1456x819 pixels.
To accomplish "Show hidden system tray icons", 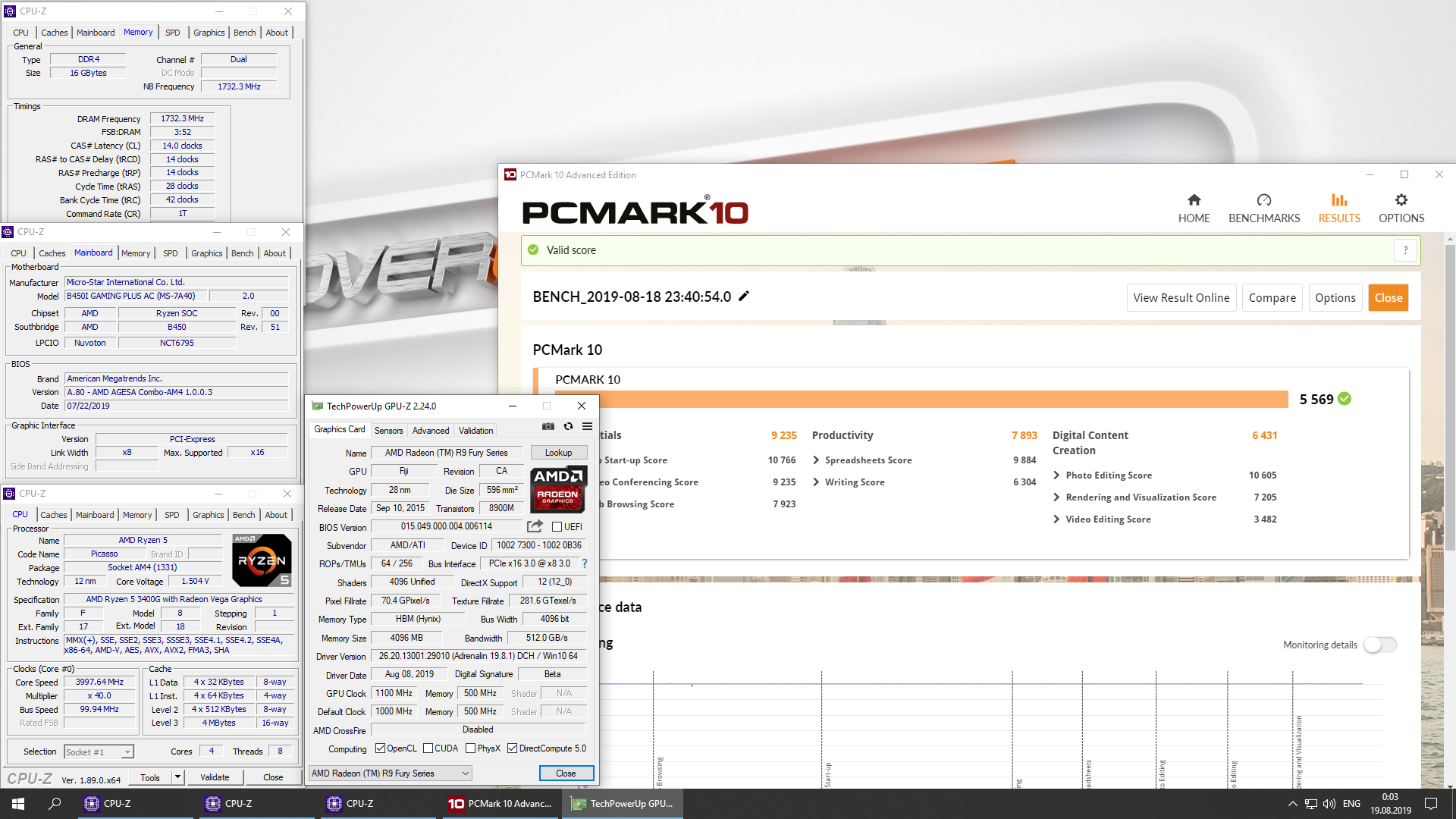I will 1292,804.
